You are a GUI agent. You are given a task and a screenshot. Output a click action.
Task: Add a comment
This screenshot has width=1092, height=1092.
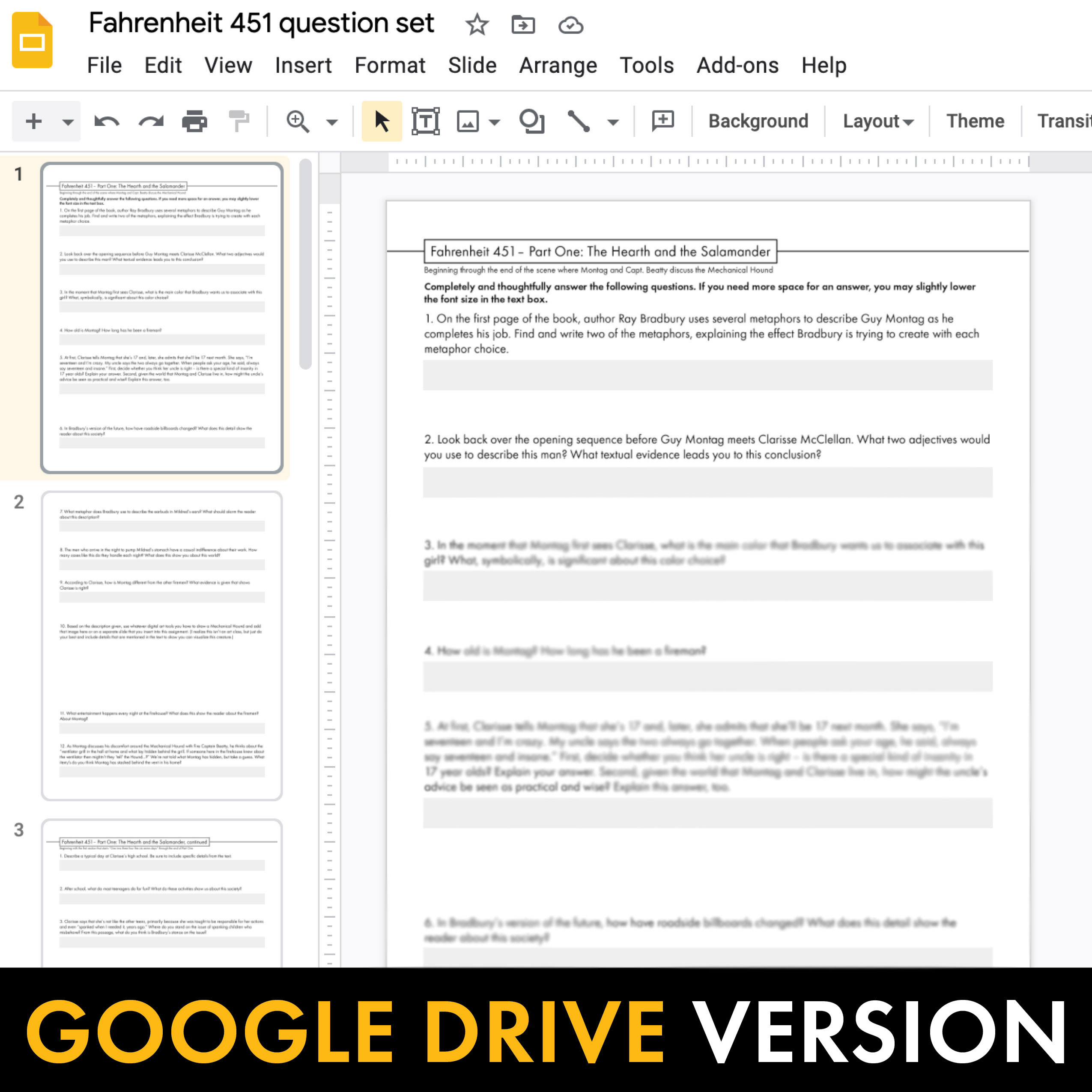[662, 121]
